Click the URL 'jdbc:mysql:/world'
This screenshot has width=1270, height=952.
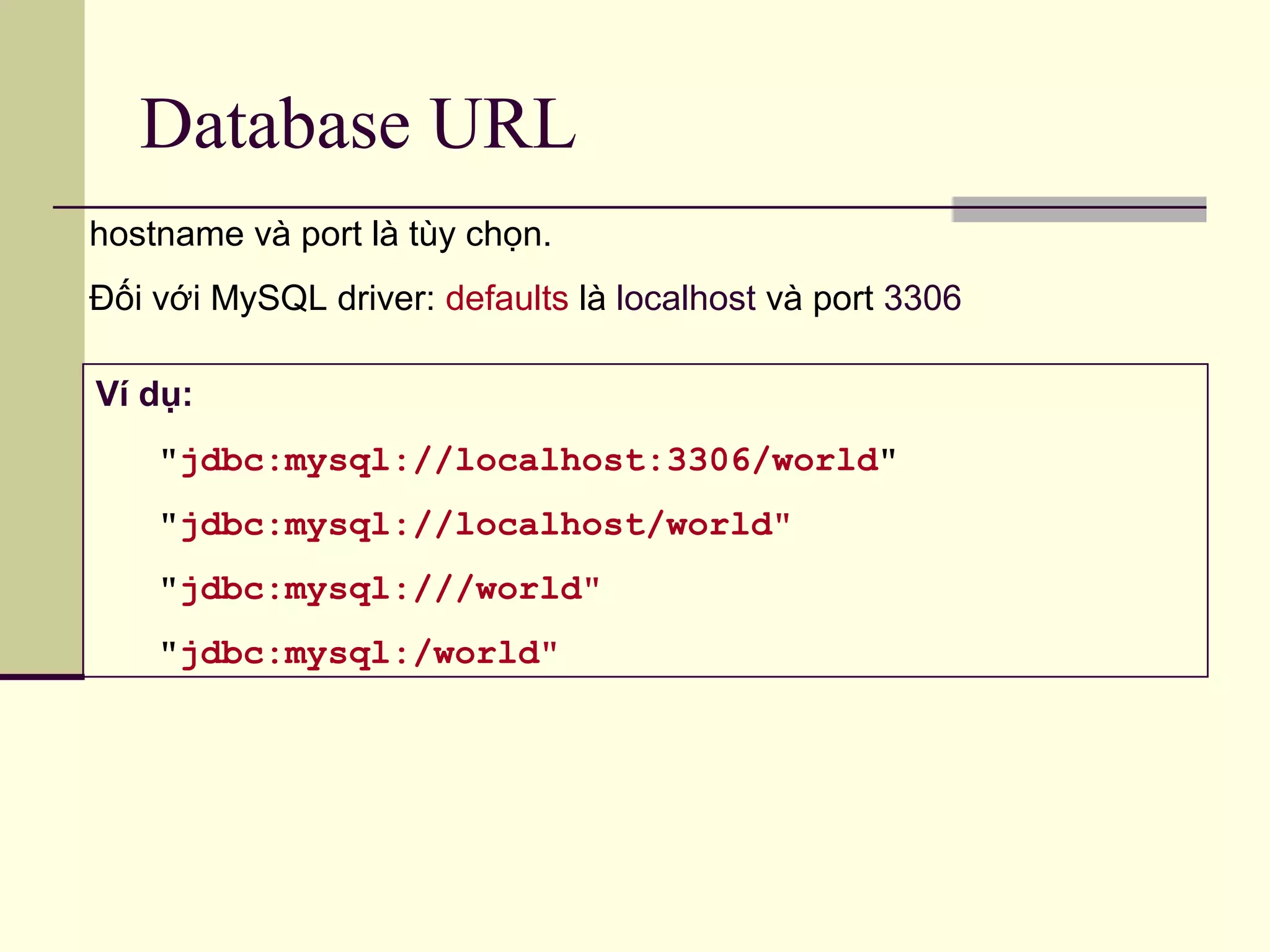pos(359,654)
